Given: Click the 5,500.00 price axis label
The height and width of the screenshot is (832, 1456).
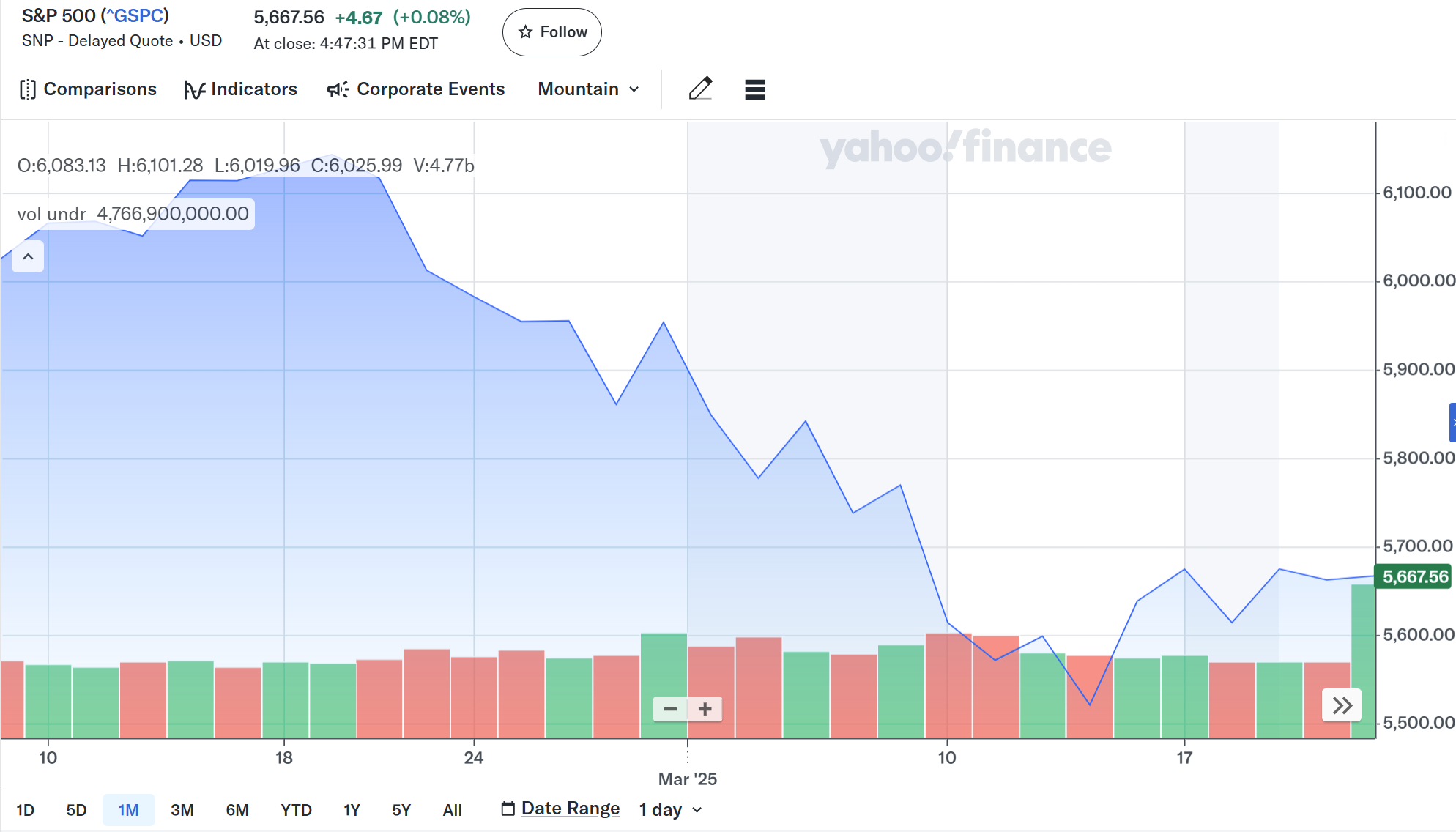Looking at the screenshot, I should pos(1418,723).
